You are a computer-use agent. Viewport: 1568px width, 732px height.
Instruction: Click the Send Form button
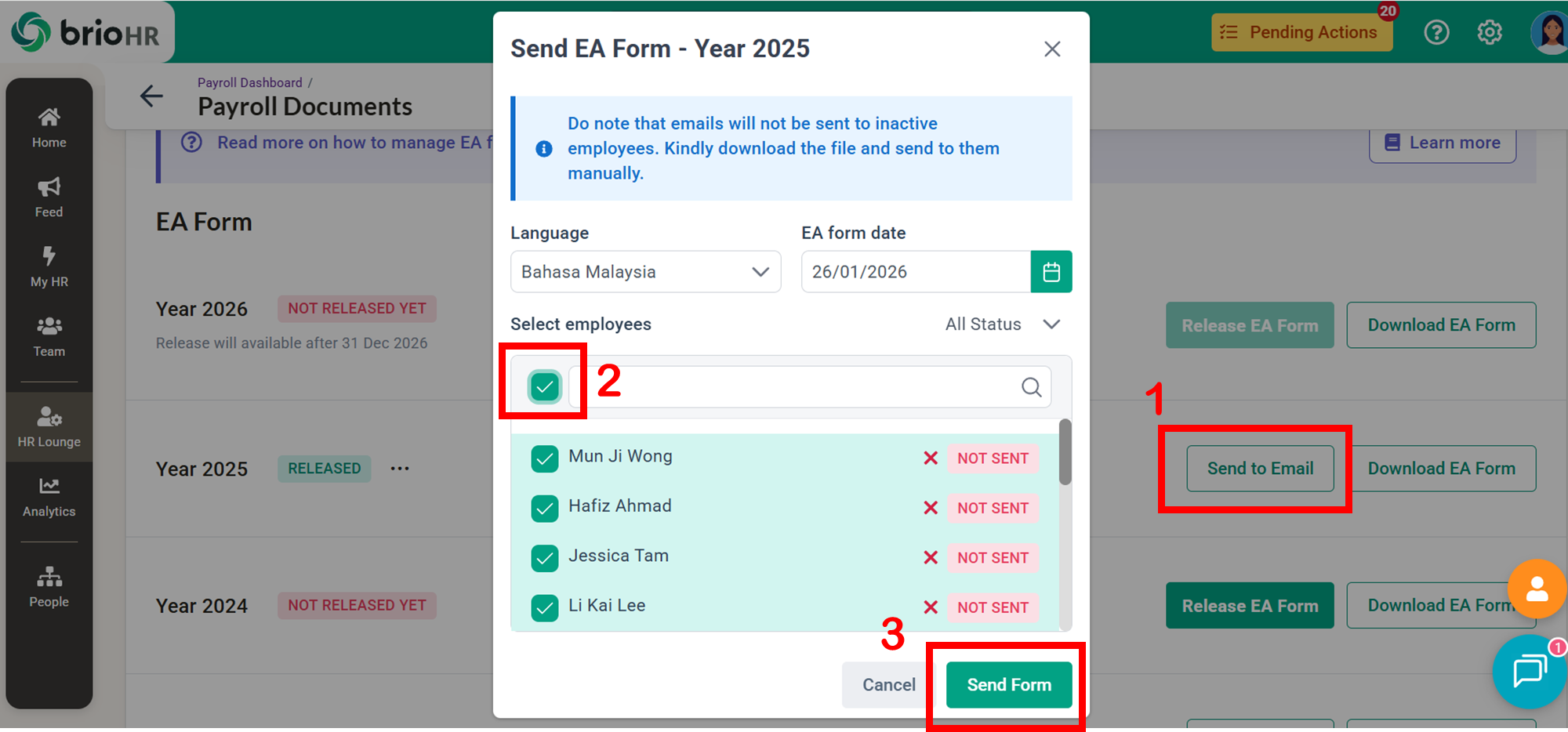(x=1008, y=685)
